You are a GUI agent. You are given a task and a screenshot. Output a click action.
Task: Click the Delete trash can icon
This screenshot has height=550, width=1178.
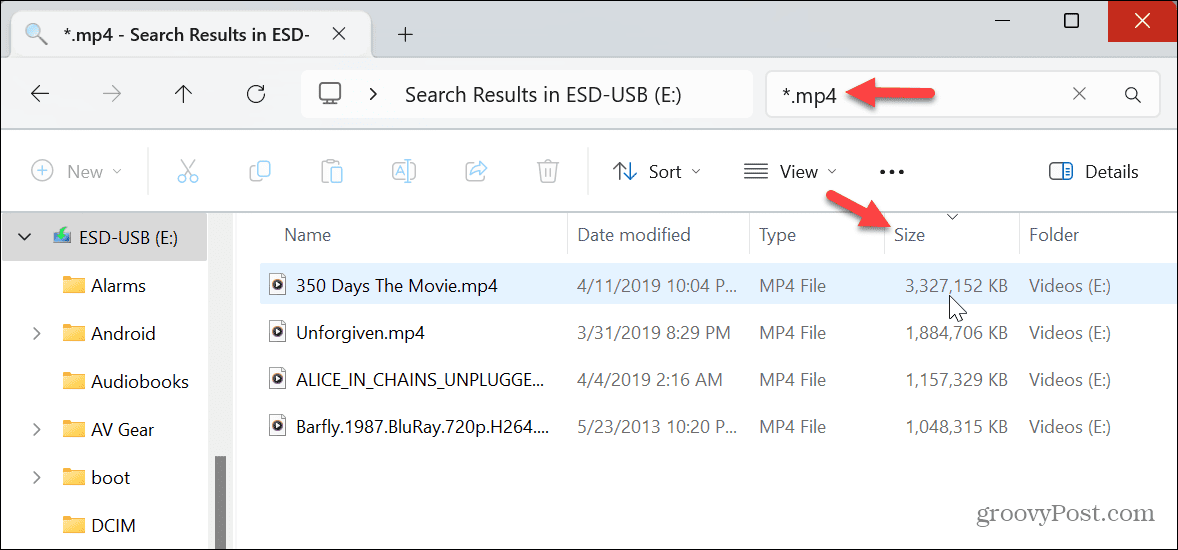(x=548, y=172)
